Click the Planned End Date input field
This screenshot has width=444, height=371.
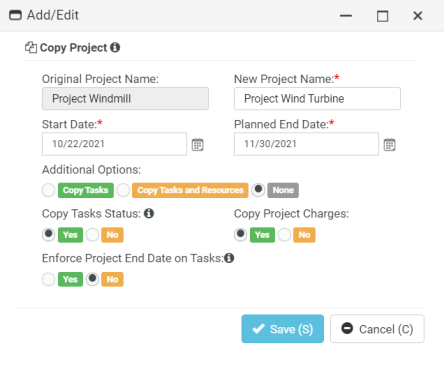[x=306, y=144]
